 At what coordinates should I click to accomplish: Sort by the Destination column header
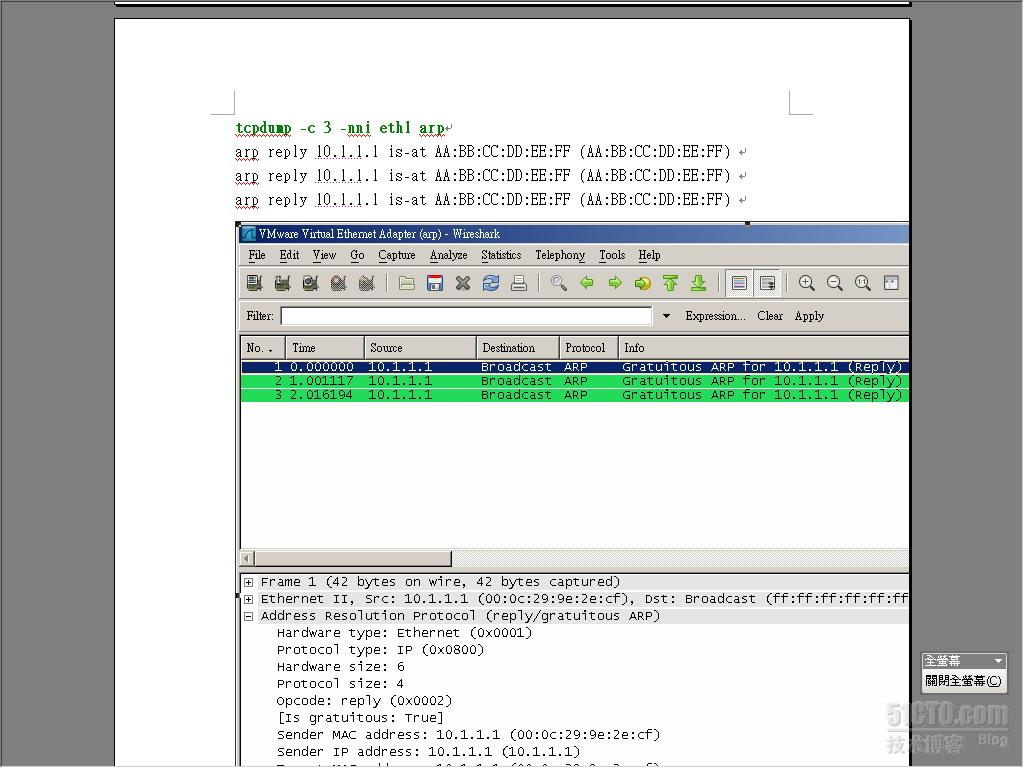click(517, 348)
